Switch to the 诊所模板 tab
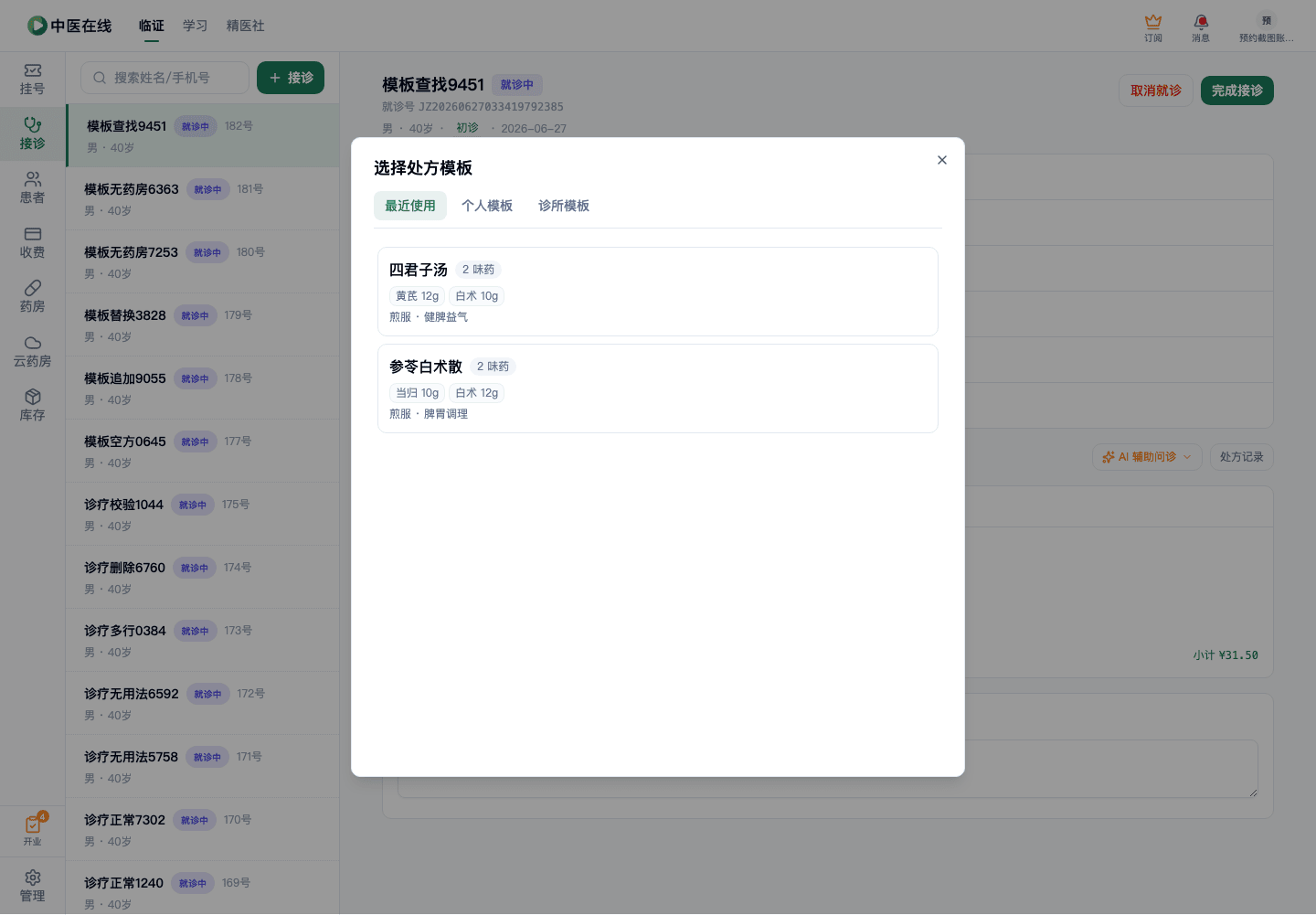This screenshot has width=1316, height=915. point(564,206)
